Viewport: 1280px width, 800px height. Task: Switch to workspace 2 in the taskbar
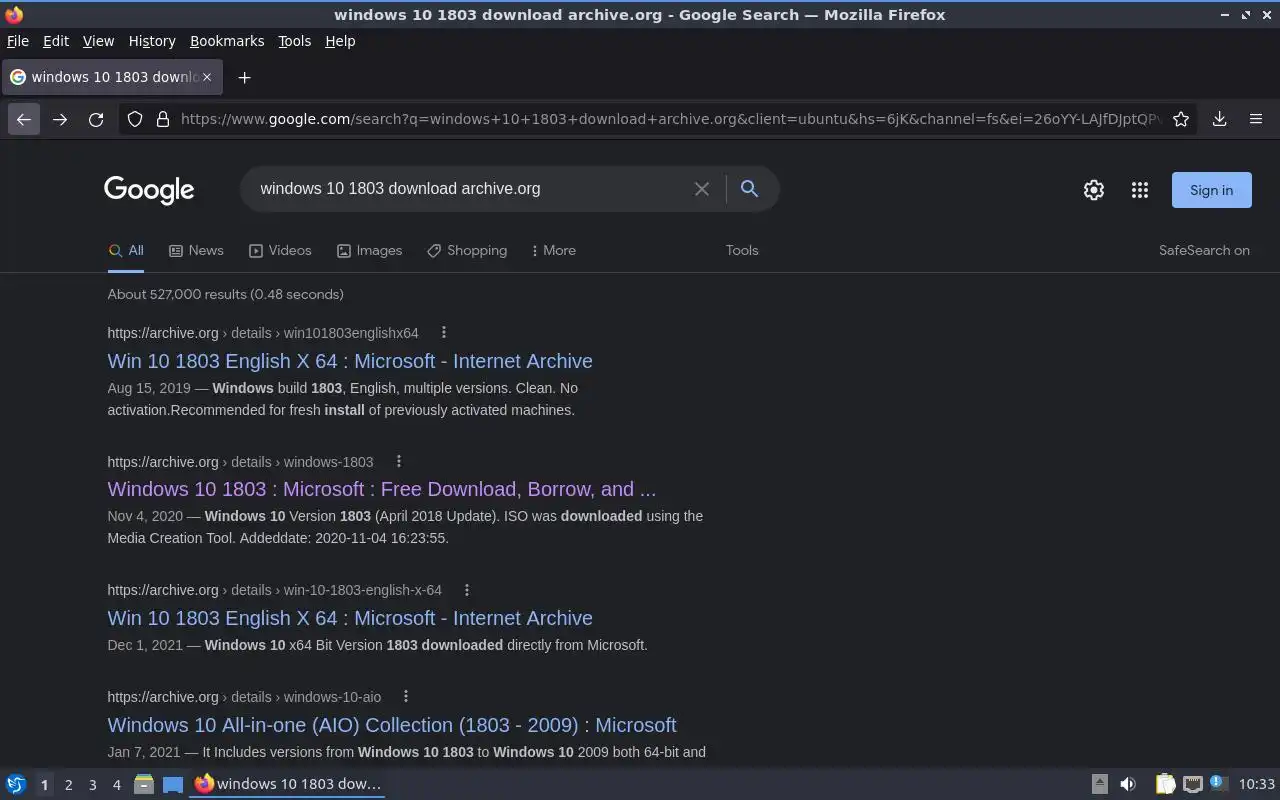(68, 784)
